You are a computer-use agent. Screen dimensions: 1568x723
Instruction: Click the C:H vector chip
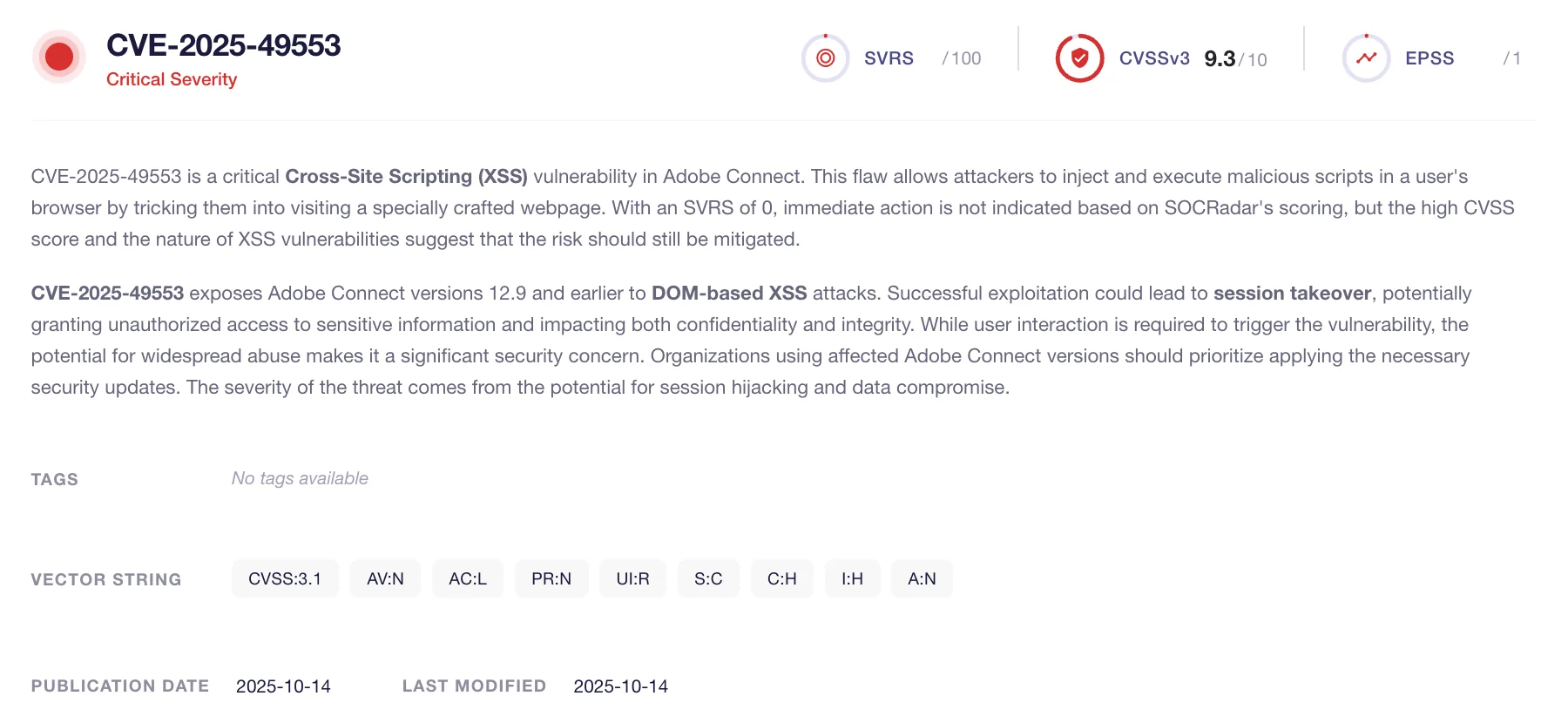[781, 578]
